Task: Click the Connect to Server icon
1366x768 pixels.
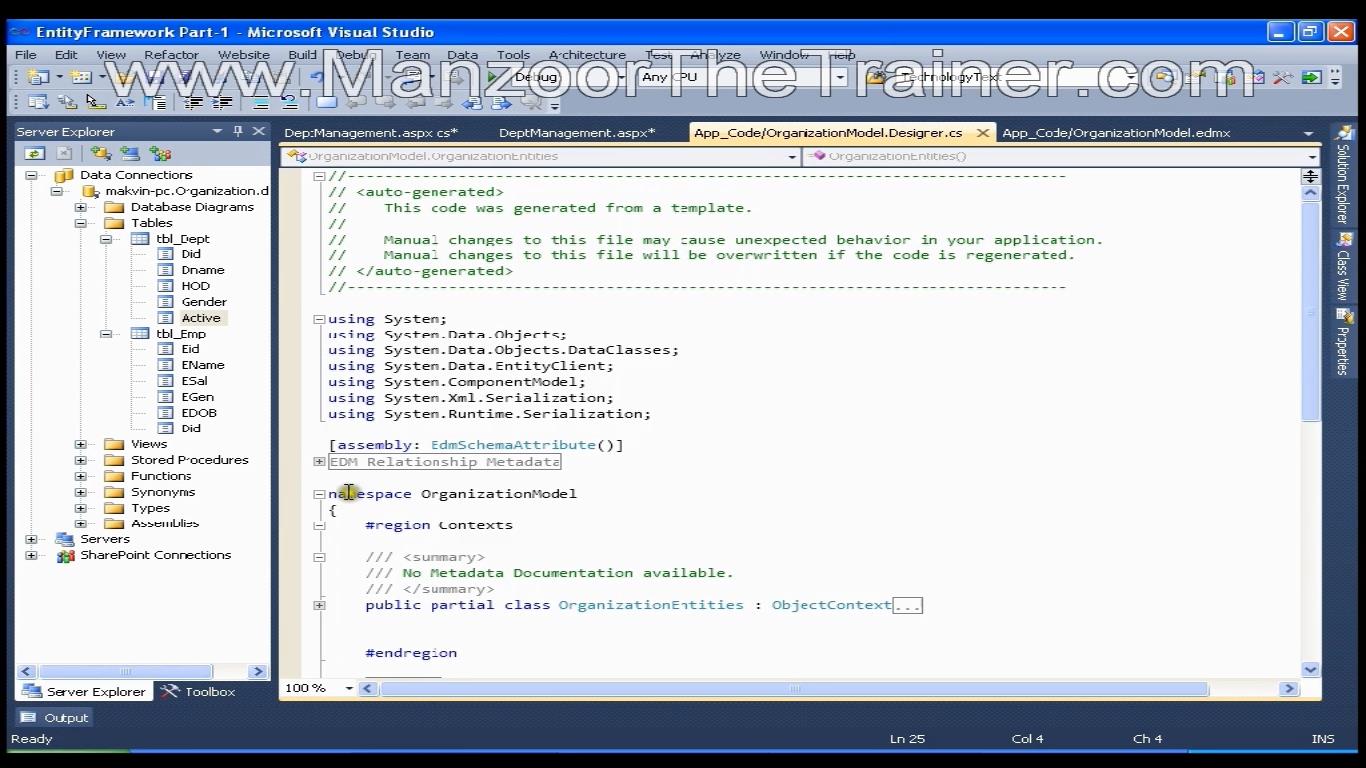Action: click(x=129, y=153)
